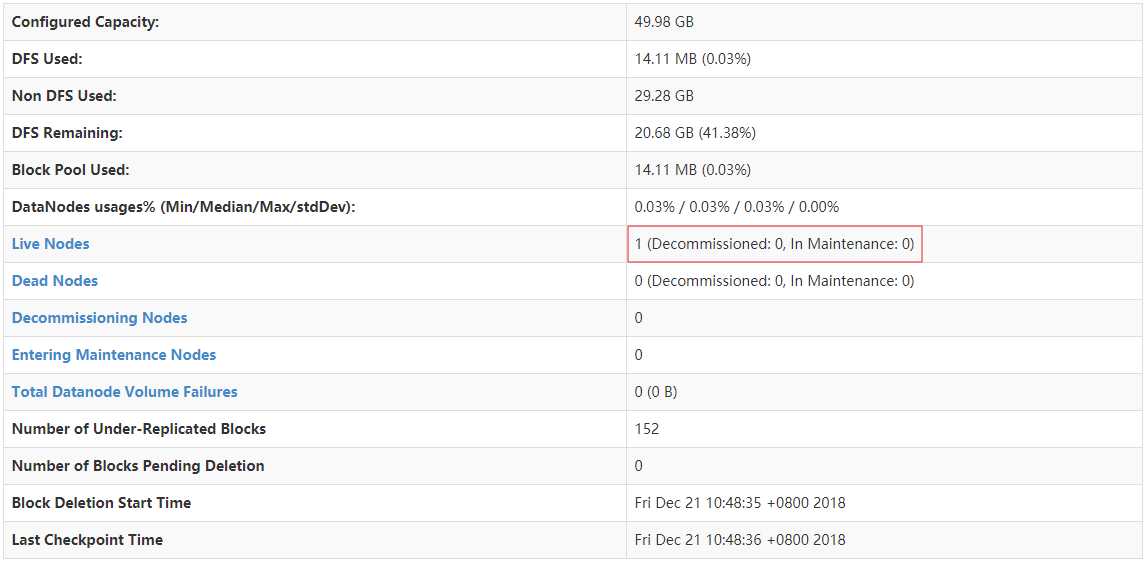Click the Non DFS Used value 29.28 GB
The image size is (1148, 567).
pos(664,96)
